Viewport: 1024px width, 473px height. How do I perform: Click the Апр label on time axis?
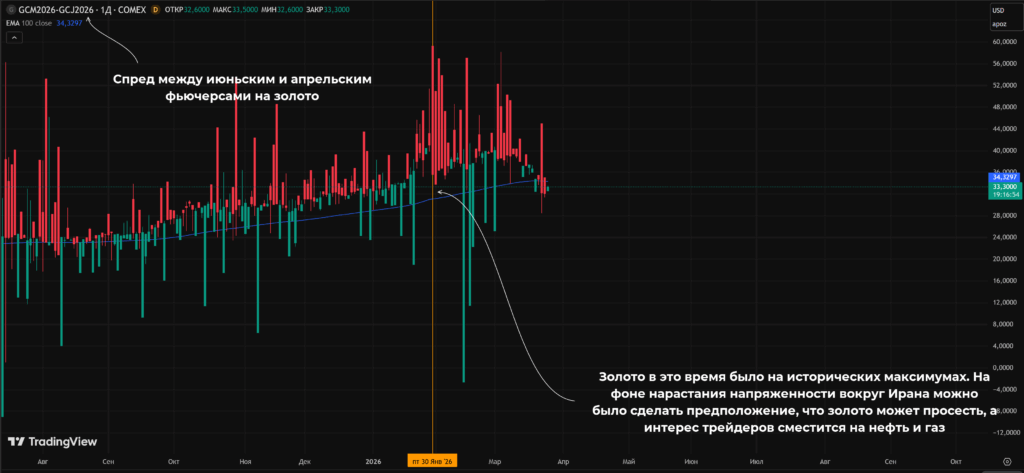tap(564, 461)
